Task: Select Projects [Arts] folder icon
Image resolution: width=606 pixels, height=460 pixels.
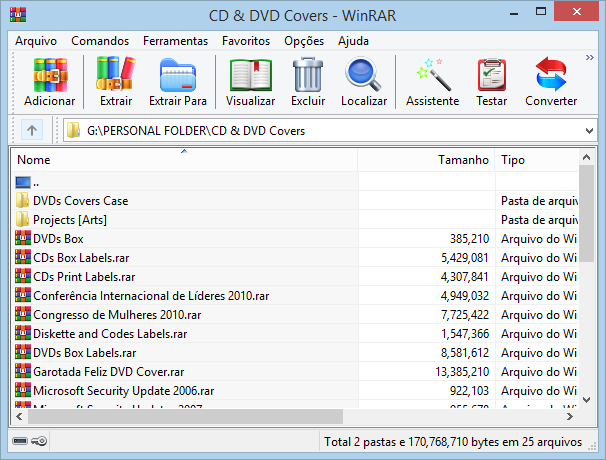Action: point(22,219)
